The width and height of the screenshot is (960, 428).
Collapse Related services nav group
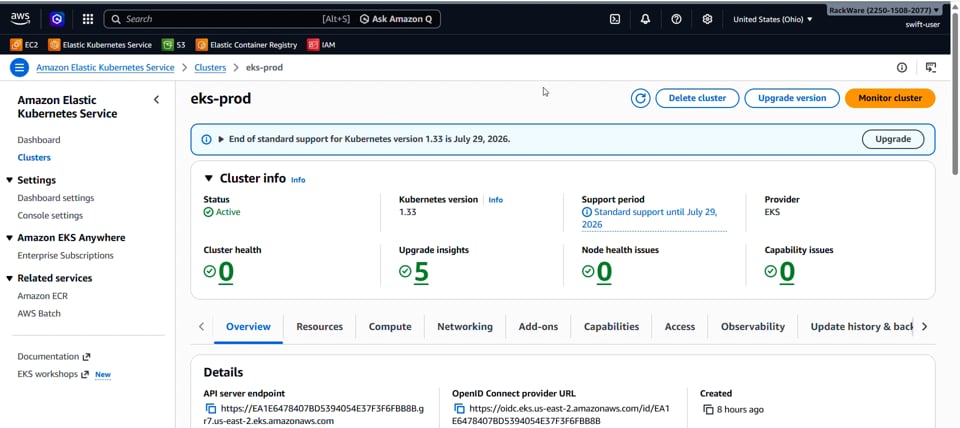coord(9,278)
